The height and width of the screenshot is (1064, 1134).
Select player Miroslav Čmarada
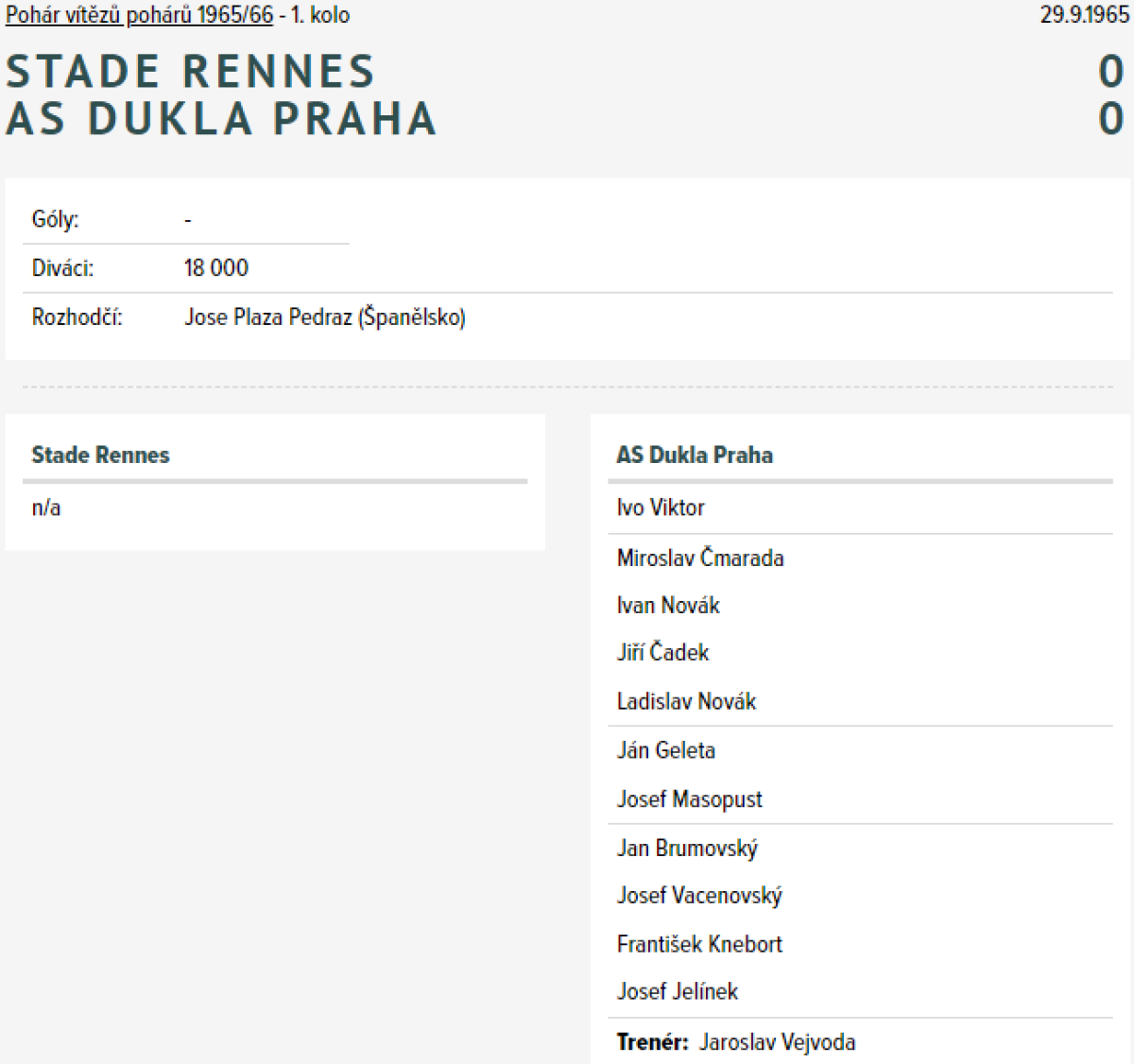click(700, 558)
